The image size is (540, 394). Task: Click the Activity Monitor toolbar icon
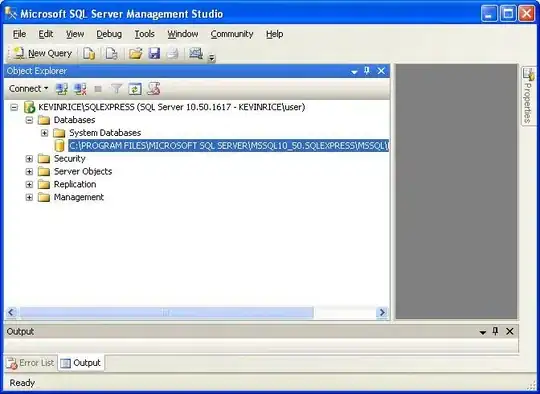pyautogui.click(x=196, y=53)
